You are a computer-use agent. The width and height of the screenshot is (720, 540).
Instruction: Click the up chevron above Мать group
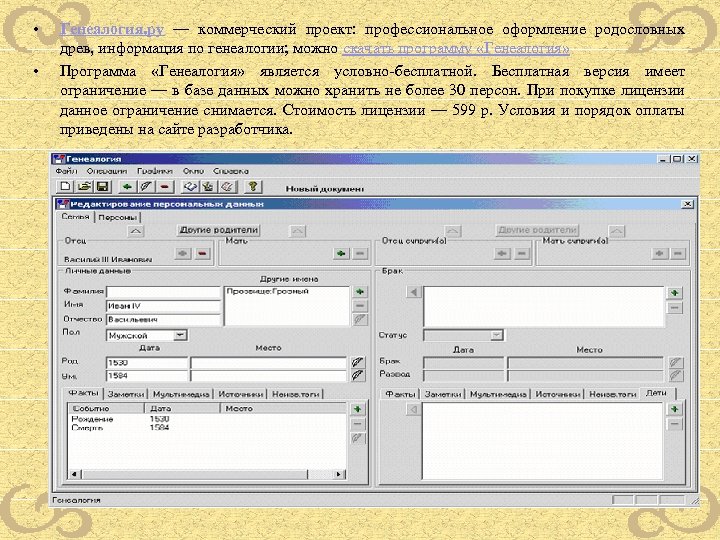297,231
